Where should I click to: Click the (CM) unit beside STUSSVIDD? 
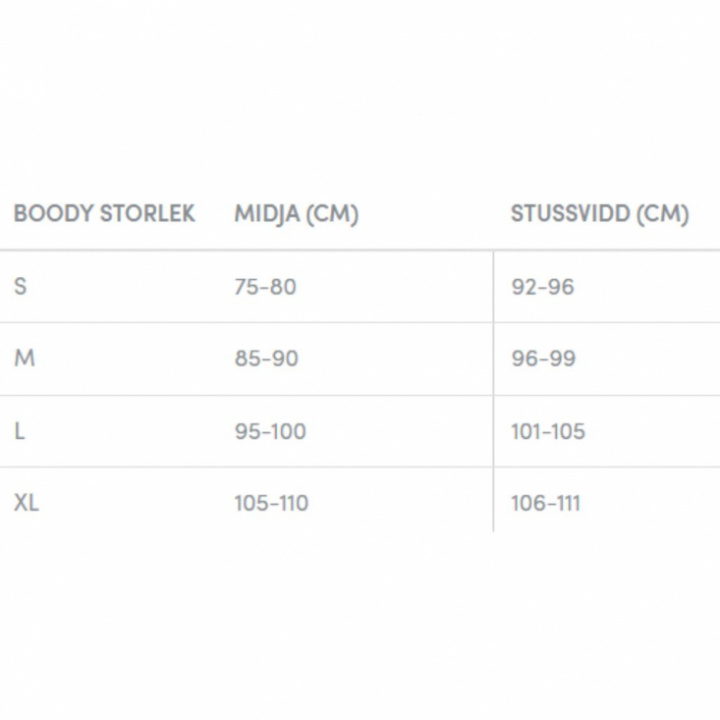tap(662, 214)
